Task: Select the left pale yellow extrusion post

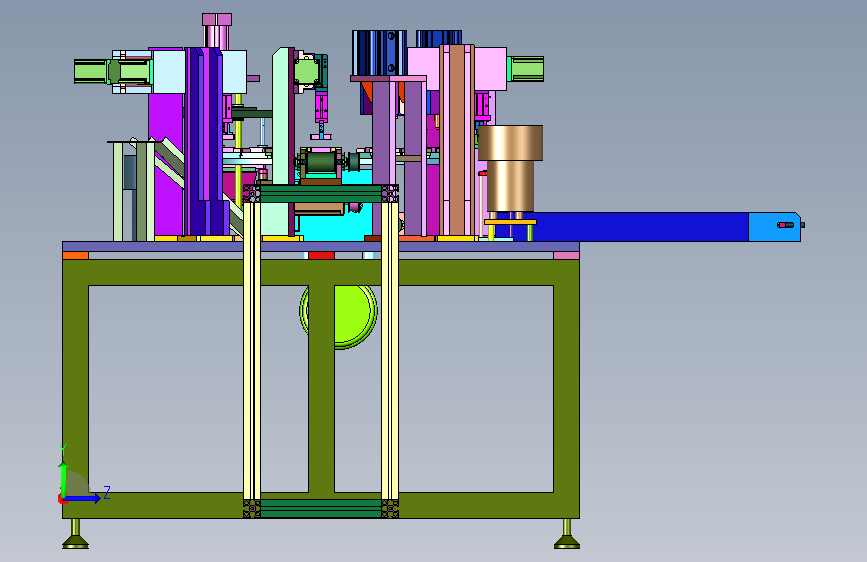Action: 252,351
